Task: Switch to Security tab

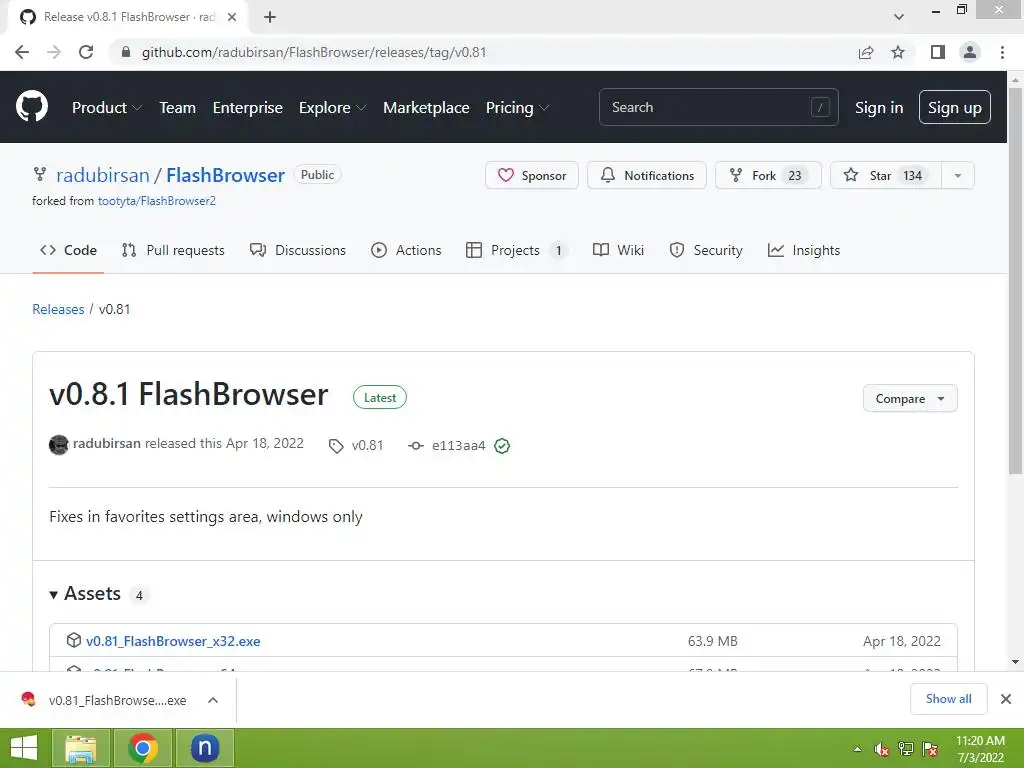Action: click(706, 250)
